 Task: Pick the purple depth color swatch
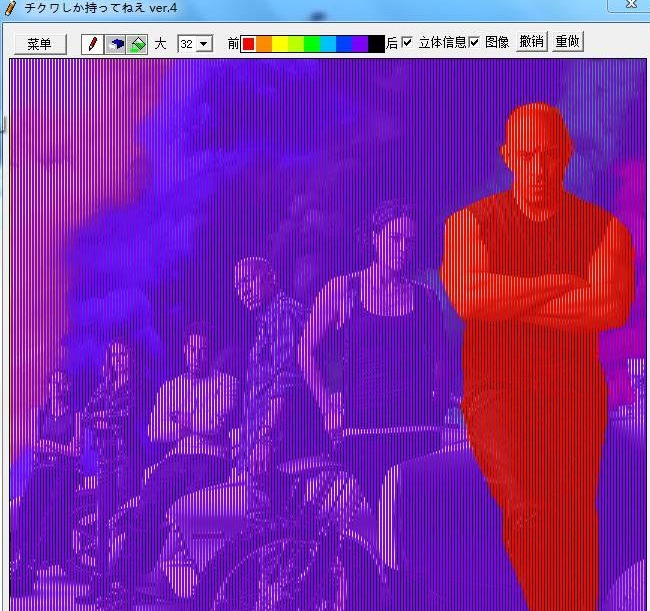coord(360,44)
